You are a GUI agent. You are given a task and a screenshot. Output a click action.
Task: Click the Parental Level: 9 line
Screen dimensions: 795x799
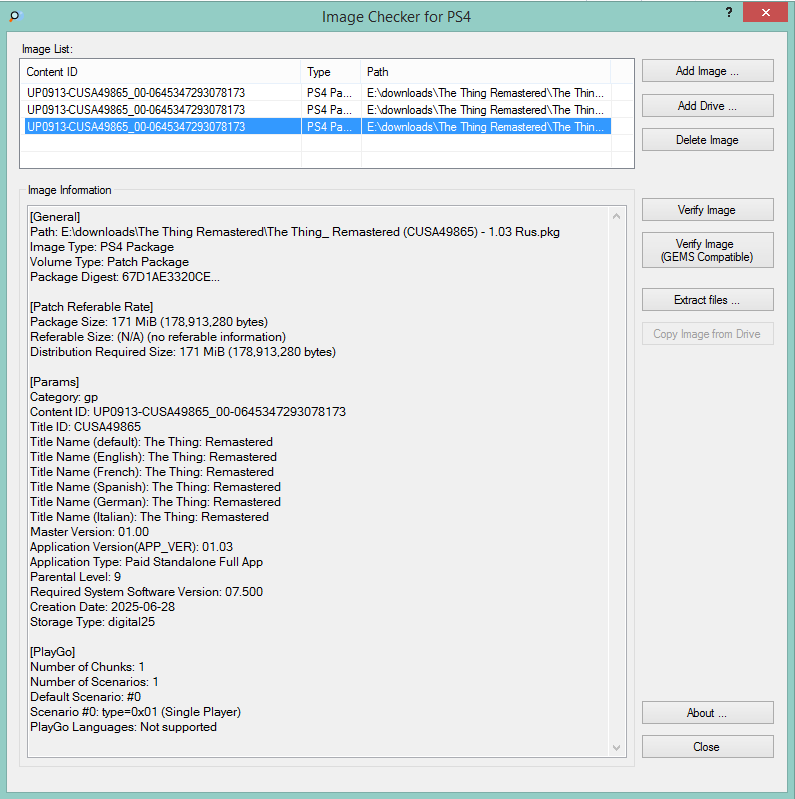[x=75, y=576]
